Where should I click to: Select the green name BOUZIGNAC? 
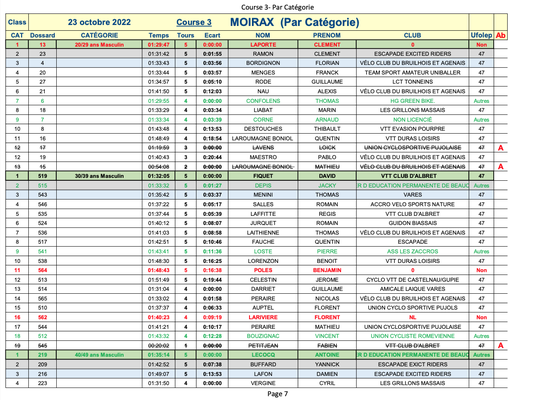tap(263, 336)
